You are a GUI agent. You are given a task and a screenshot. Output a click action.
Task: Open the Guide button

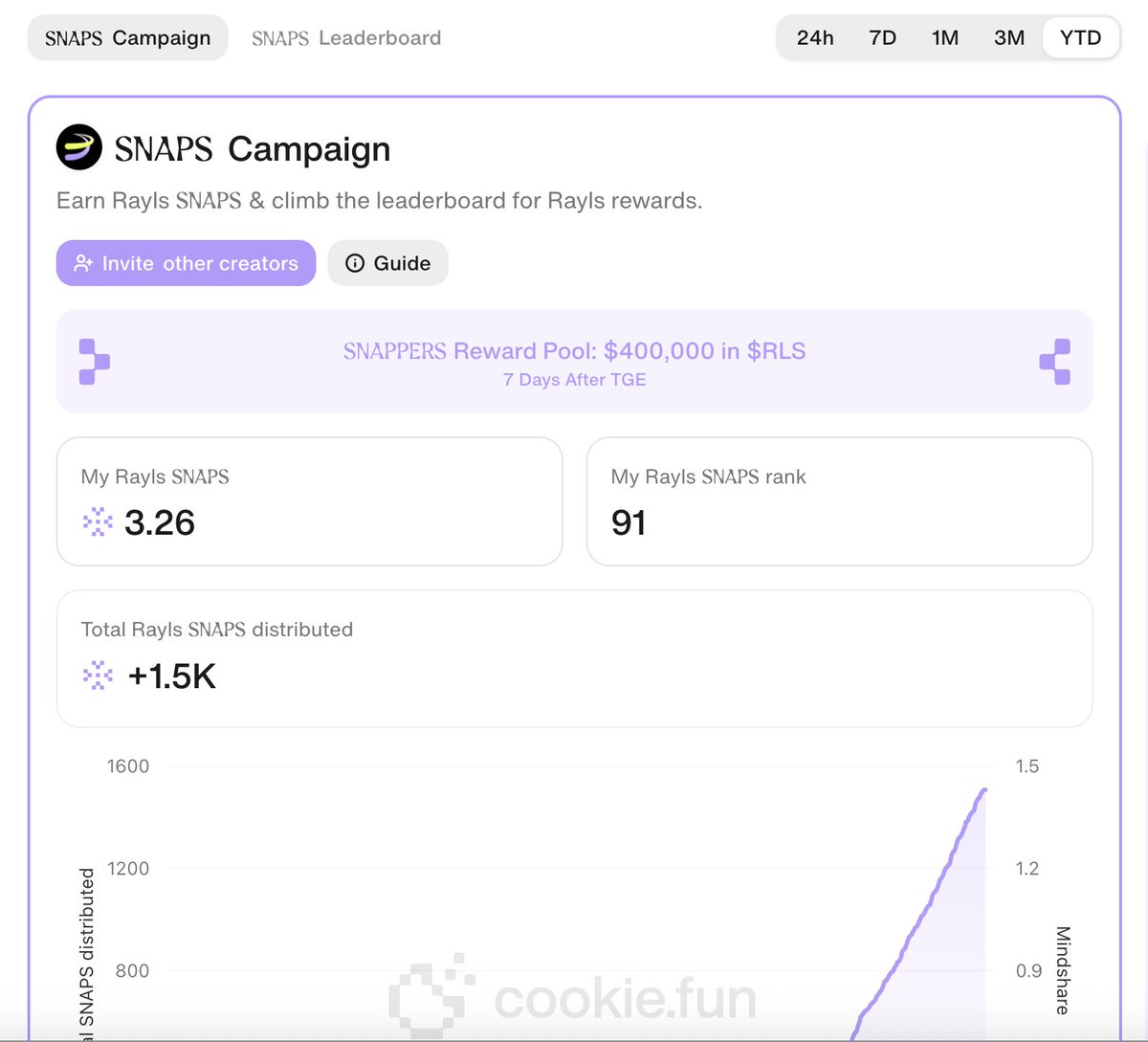(x=387, y=263)
